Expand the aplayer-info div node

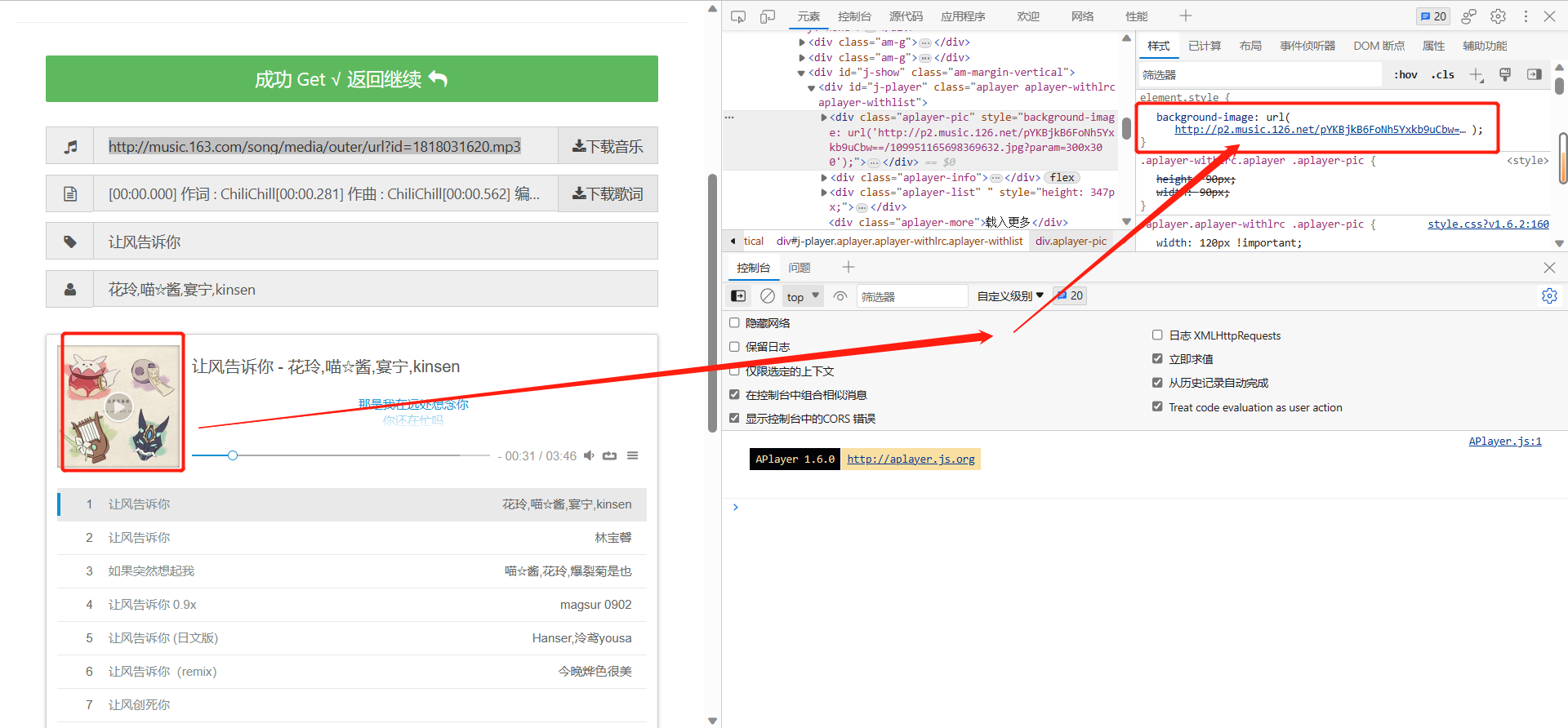pos(824,178)
